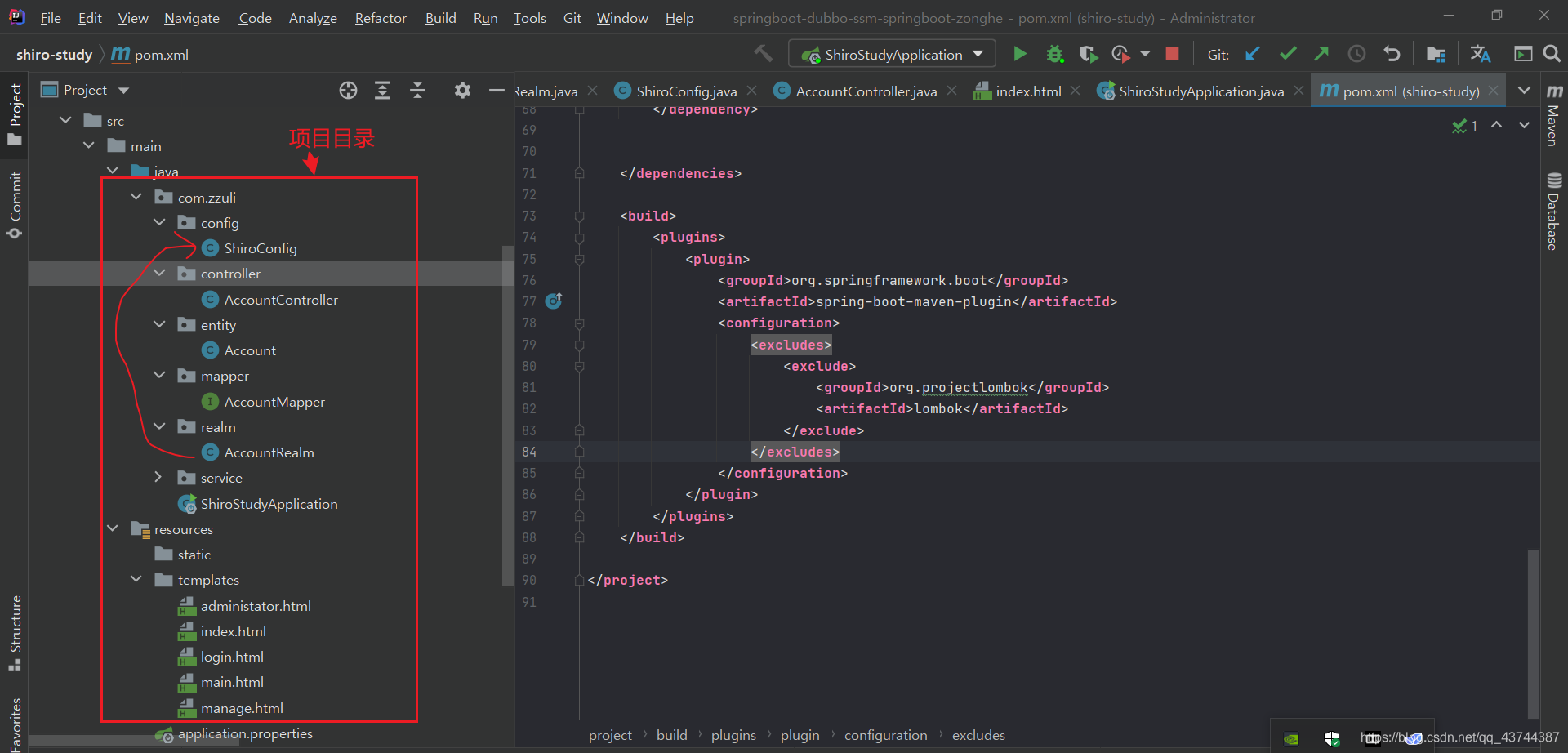Show Git history clock icon
The width and height of the screenshot is (1568, 753).
(1356, 54)
